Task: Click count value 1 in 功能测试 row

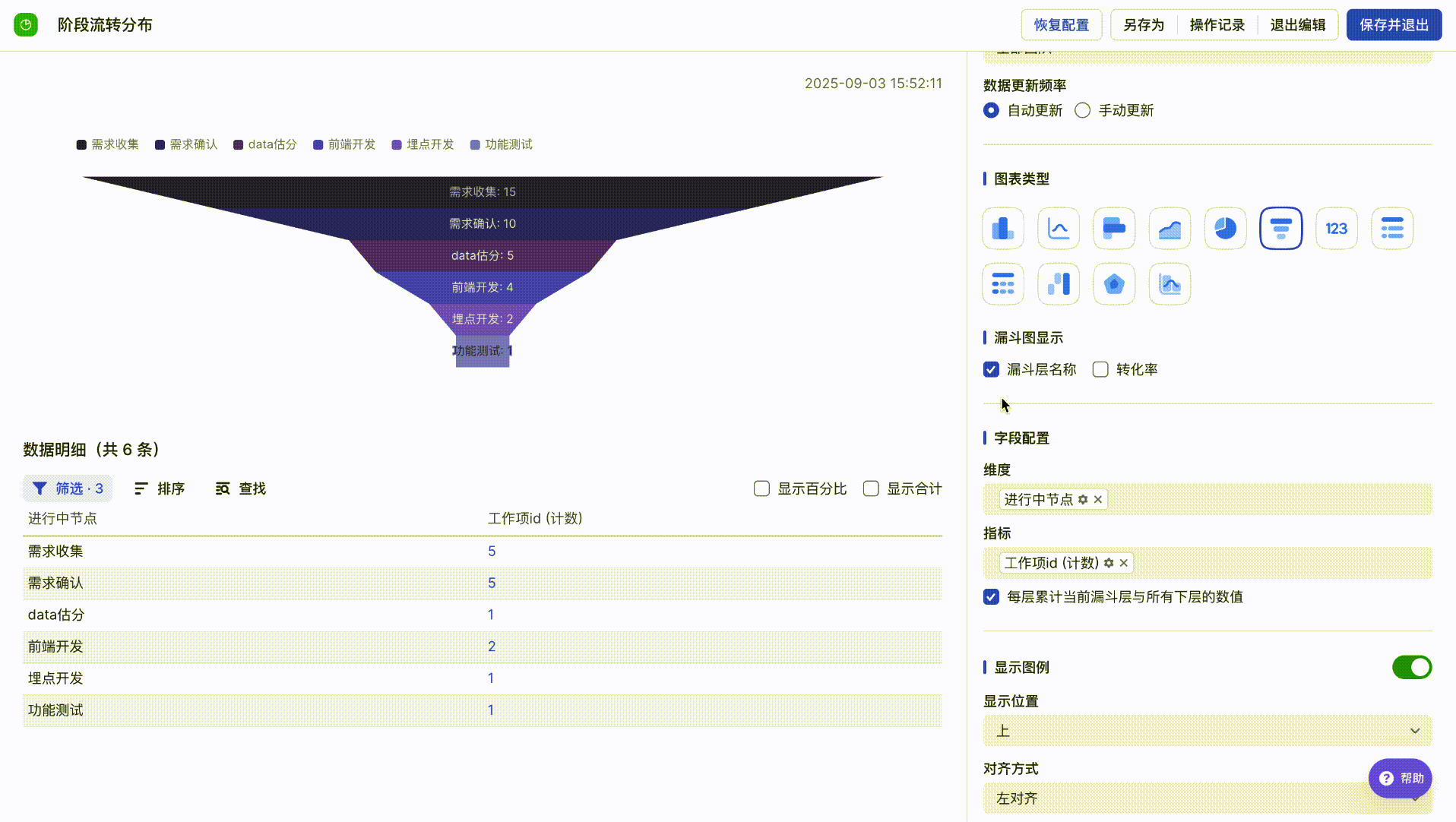Action: [491, 710]
